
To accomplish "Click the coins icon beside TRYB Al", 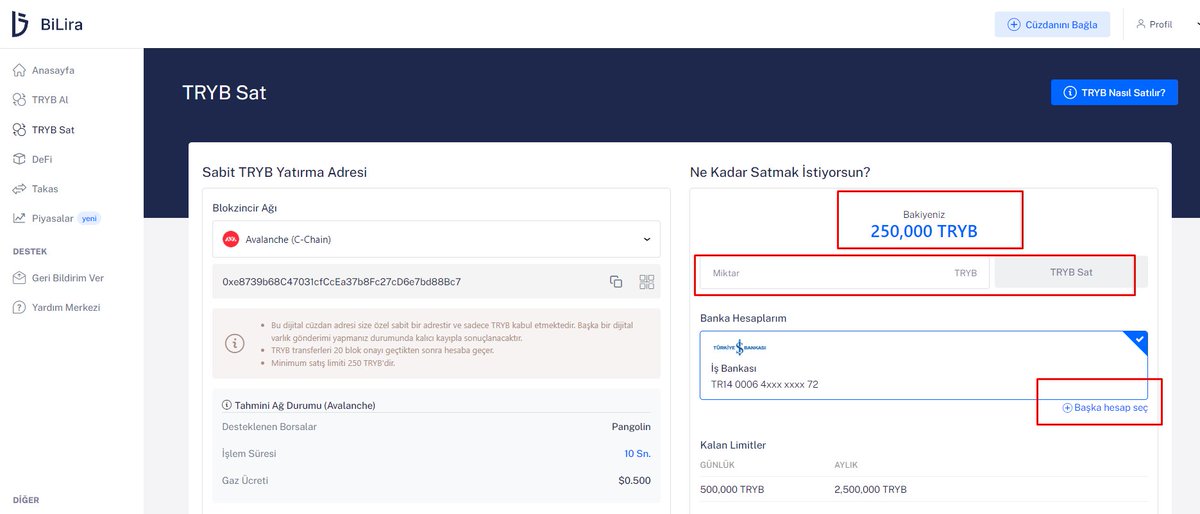I will tap(19, 100).
